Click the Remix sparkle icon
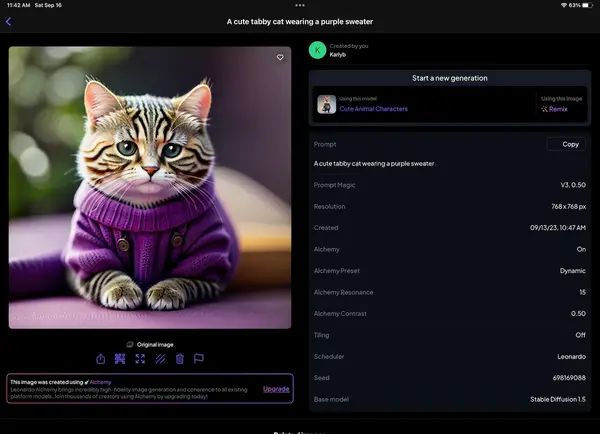600x434 pixels. (x=545, y=109)
